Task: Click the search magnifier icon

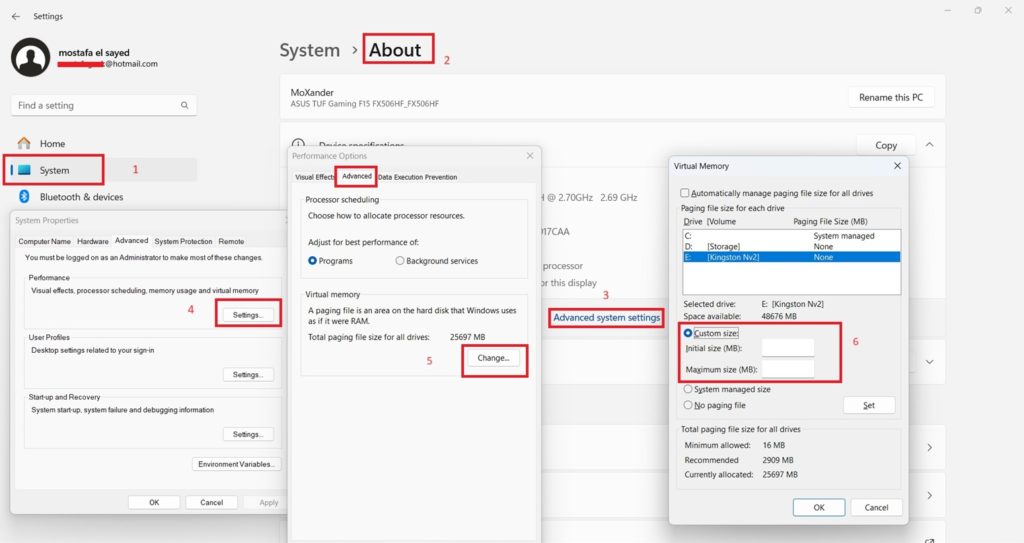Action: pyautogui.click(x=185, y=105)
